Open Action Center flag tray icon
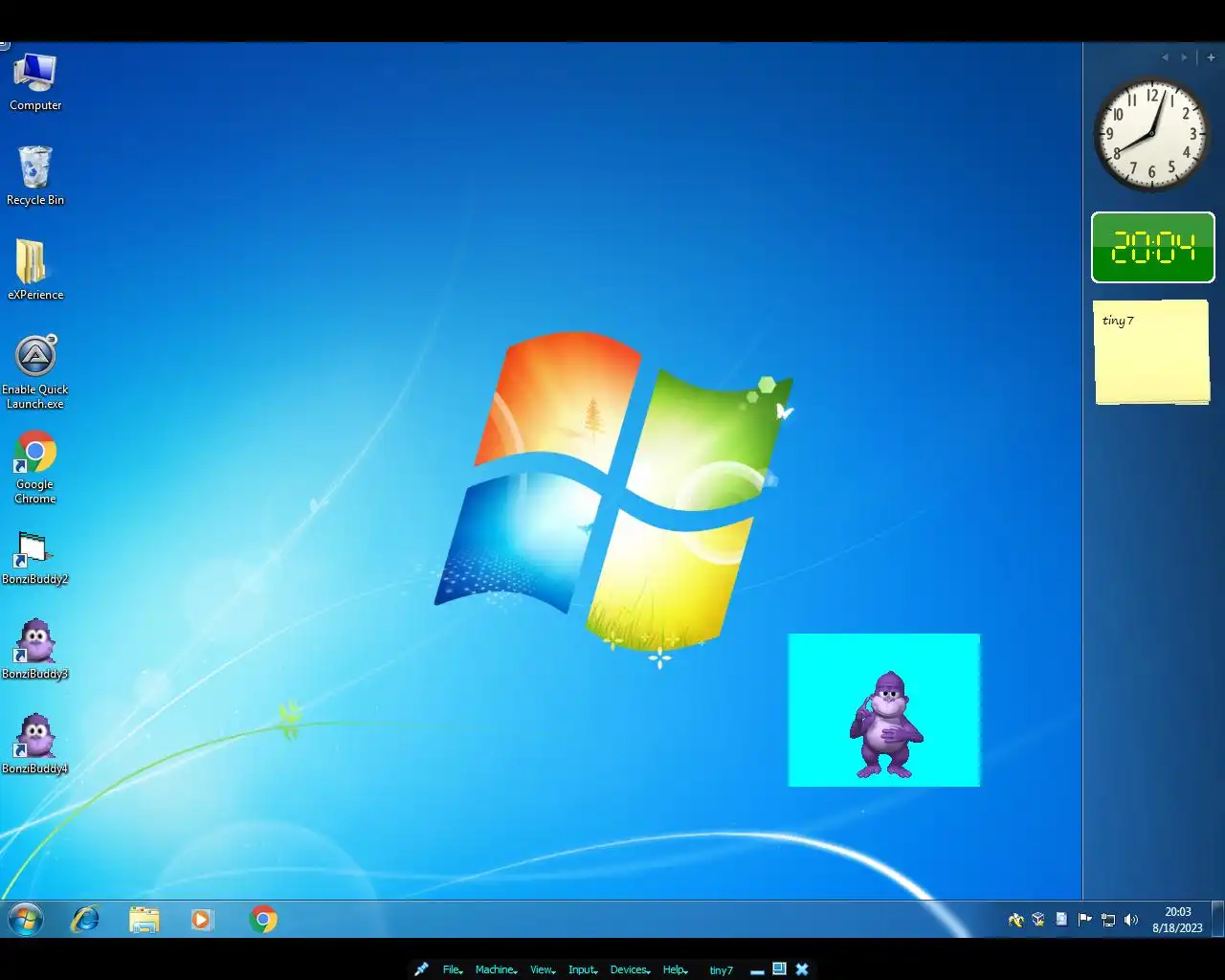The width and height of the screenshot is (1225, 980). click(x=1084, y=920)
